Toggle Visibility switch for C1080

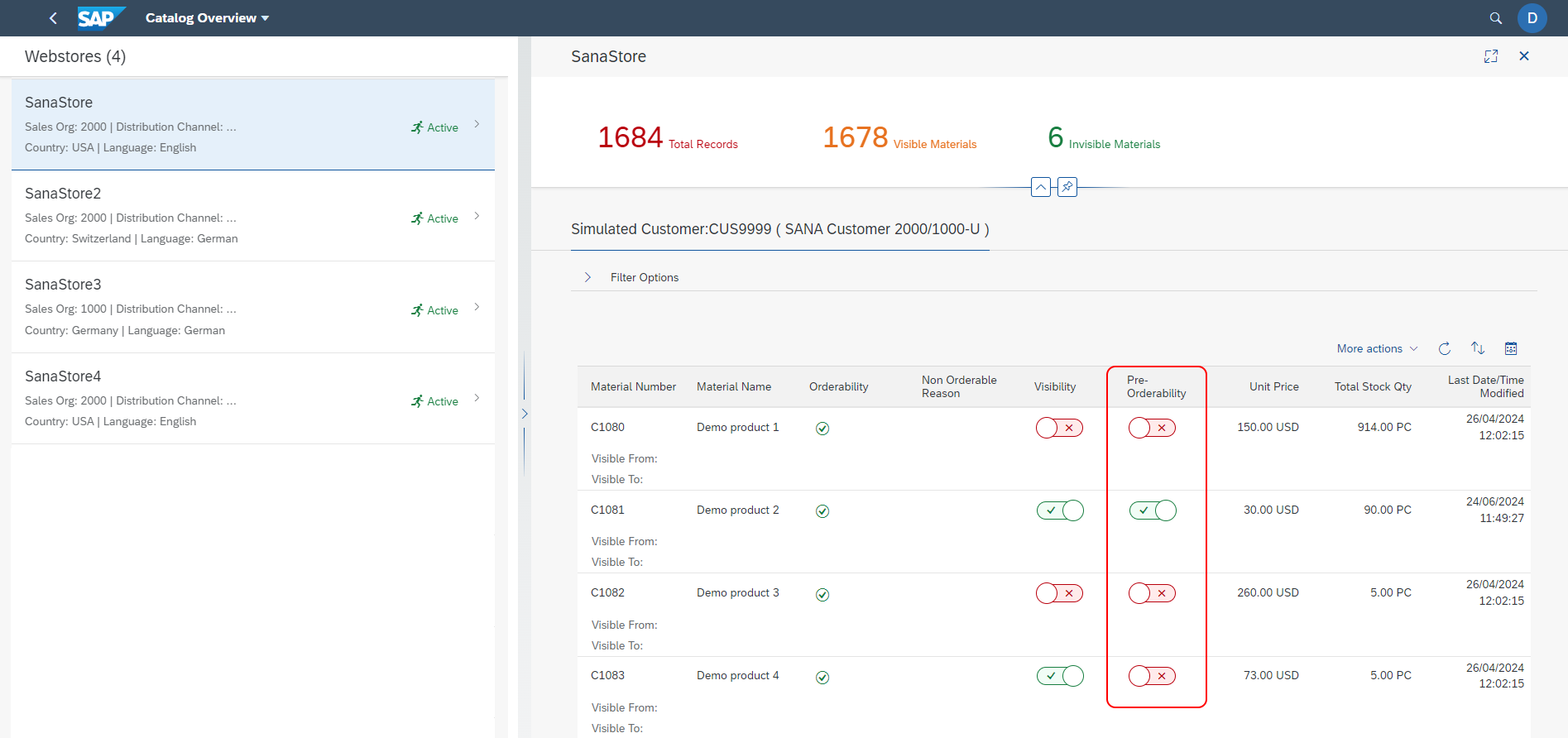[1060, 428]
